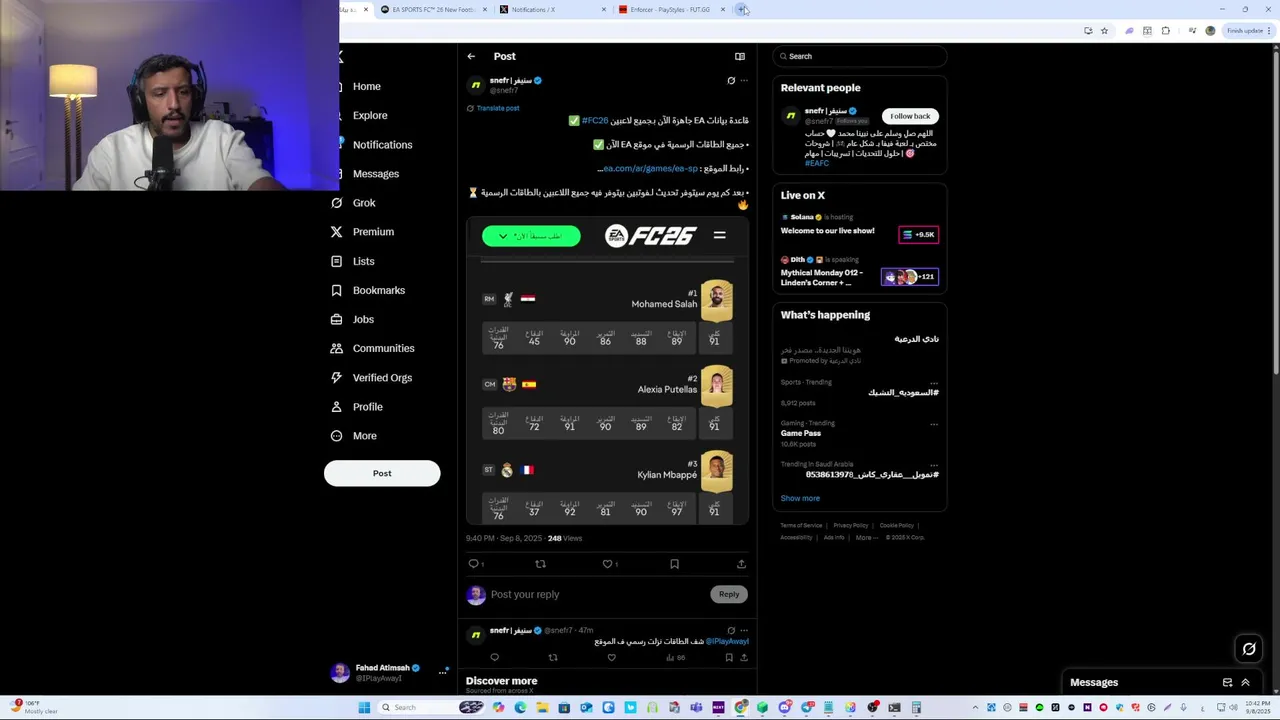Screen dimensions: 1280x720
Task: Click the Communities people icon
Action: point(337,348)
